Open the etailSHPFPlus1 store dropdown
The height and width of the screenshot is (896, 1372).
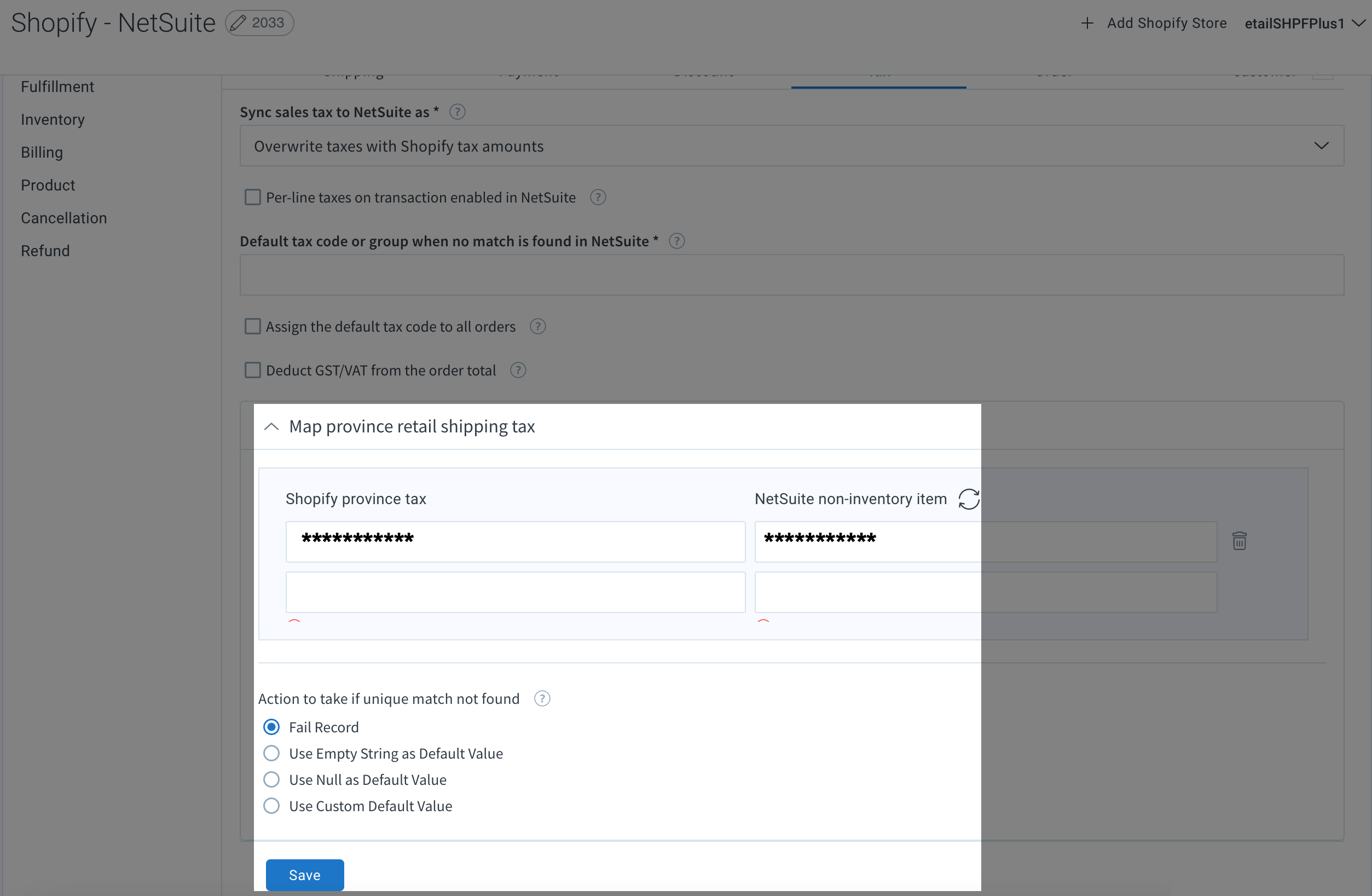[x=1305, y=23]
